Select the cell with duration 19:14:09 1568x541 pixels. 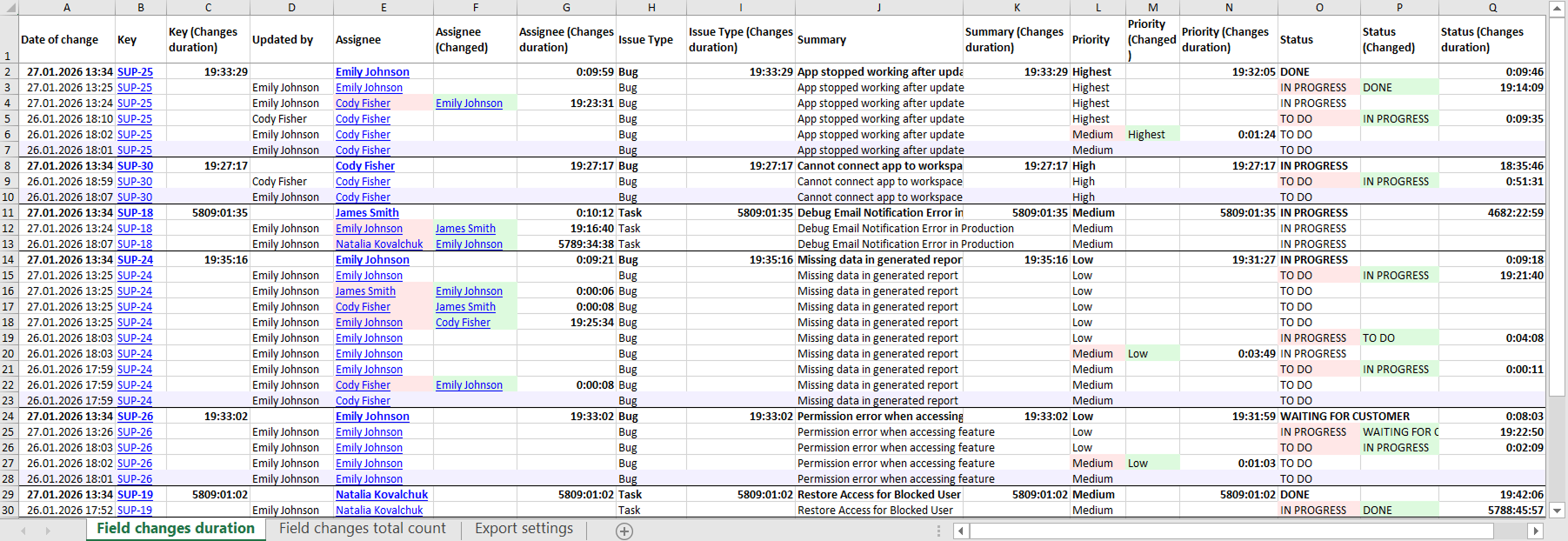[1492, 88]
